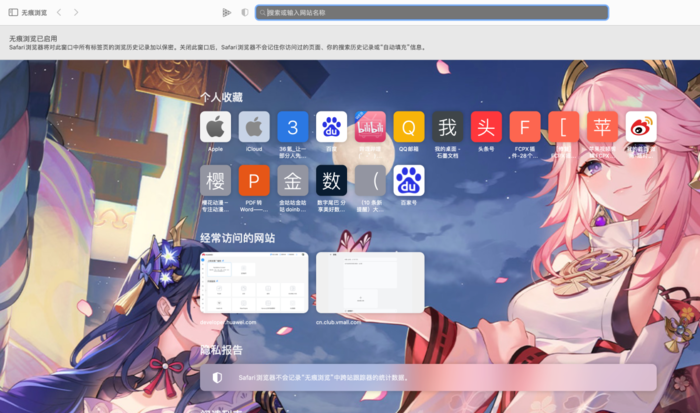The height and width of the screenshot is (413, 700).
Task: Open the iCloud favorite bookmark
Action: tap(254, 127)
